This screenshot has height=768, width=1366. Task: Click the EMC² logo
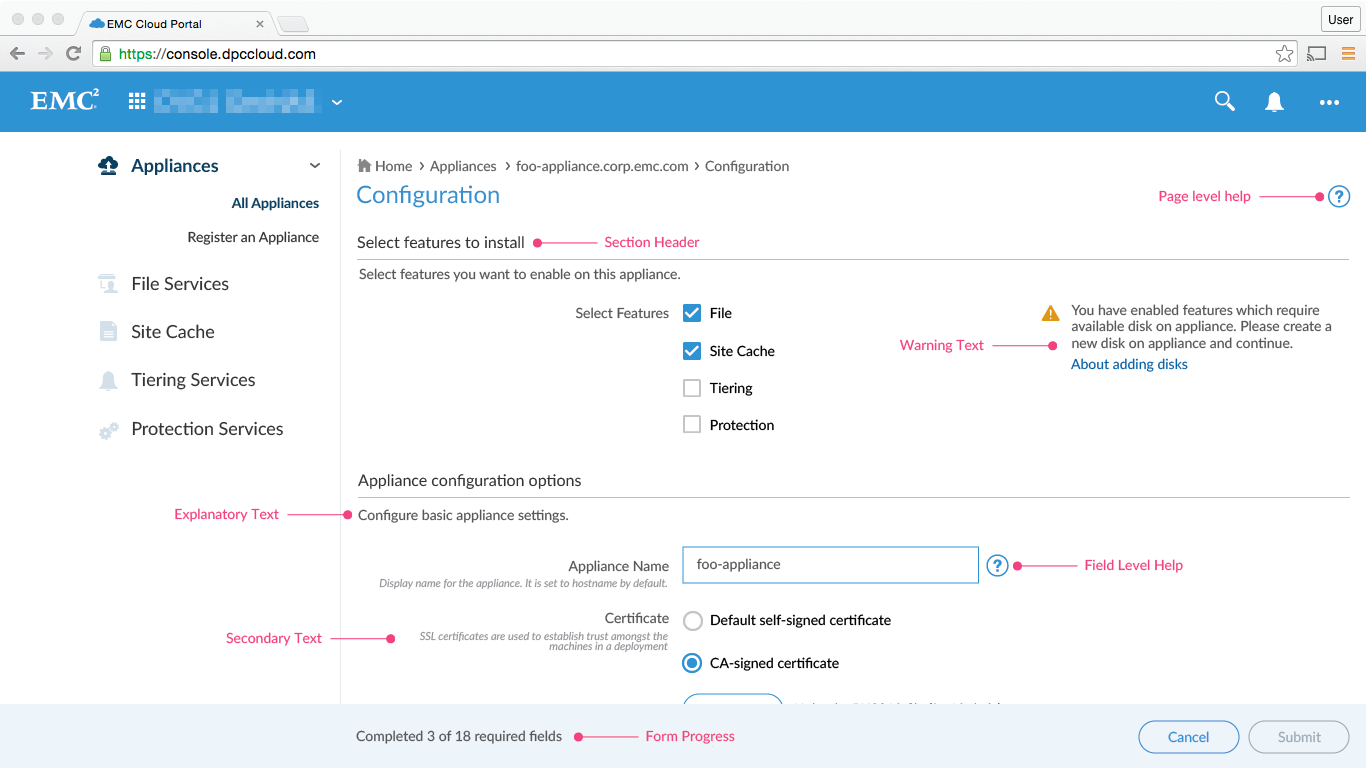(x=63, y=100)
